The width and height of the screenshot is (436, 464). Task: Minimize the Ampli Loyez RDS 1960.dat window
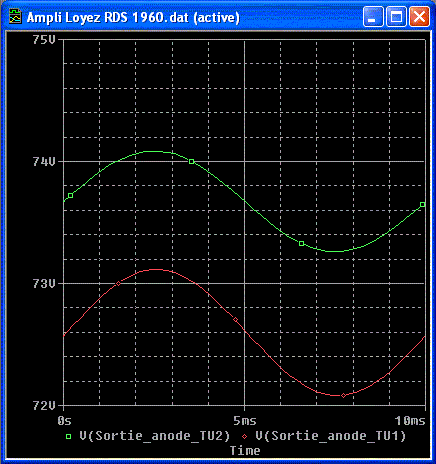point(373,17)
